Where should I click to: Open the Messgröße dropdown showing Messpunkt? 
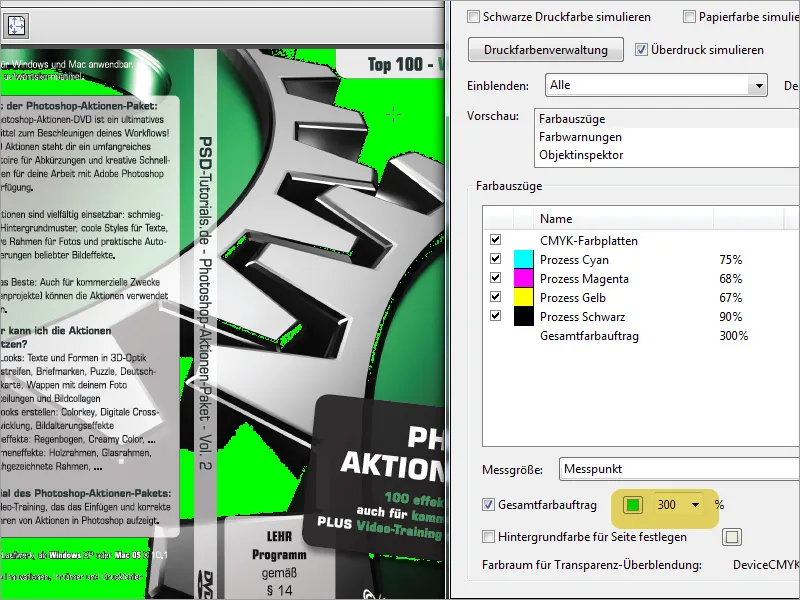tap(679, 469)
